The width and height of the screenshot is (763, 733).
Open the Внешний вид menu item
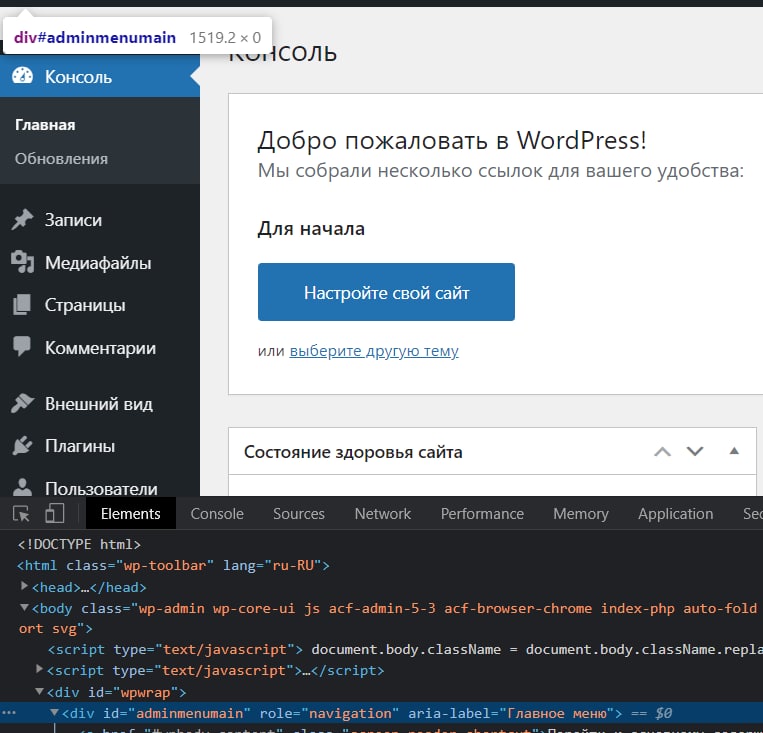coord(100,404)
